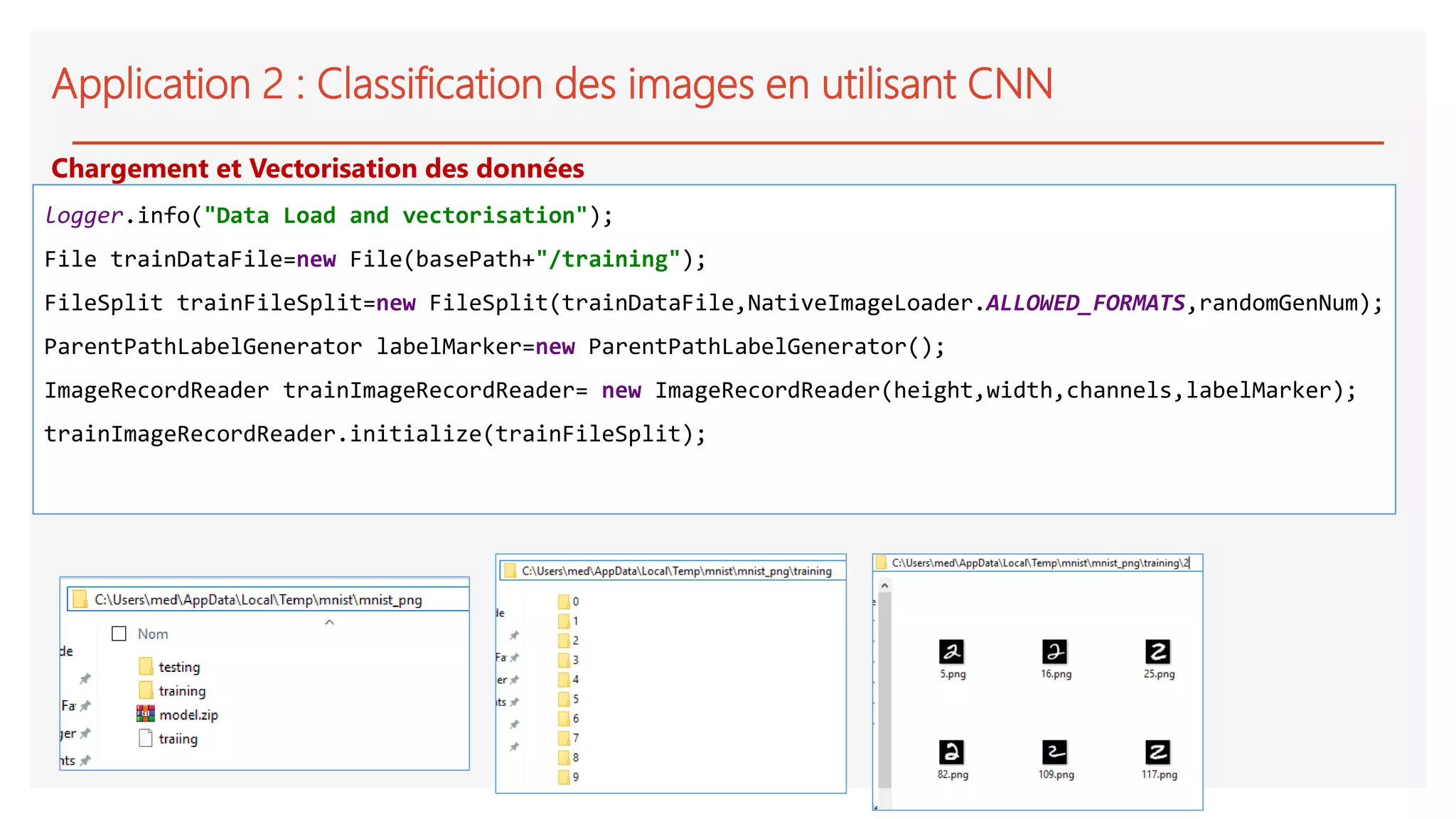Viewport: 1456px width, 819px height.
Task: Click the ParentPathLabelGenerator labelMarker line
Action: click(x=495, y=347)
